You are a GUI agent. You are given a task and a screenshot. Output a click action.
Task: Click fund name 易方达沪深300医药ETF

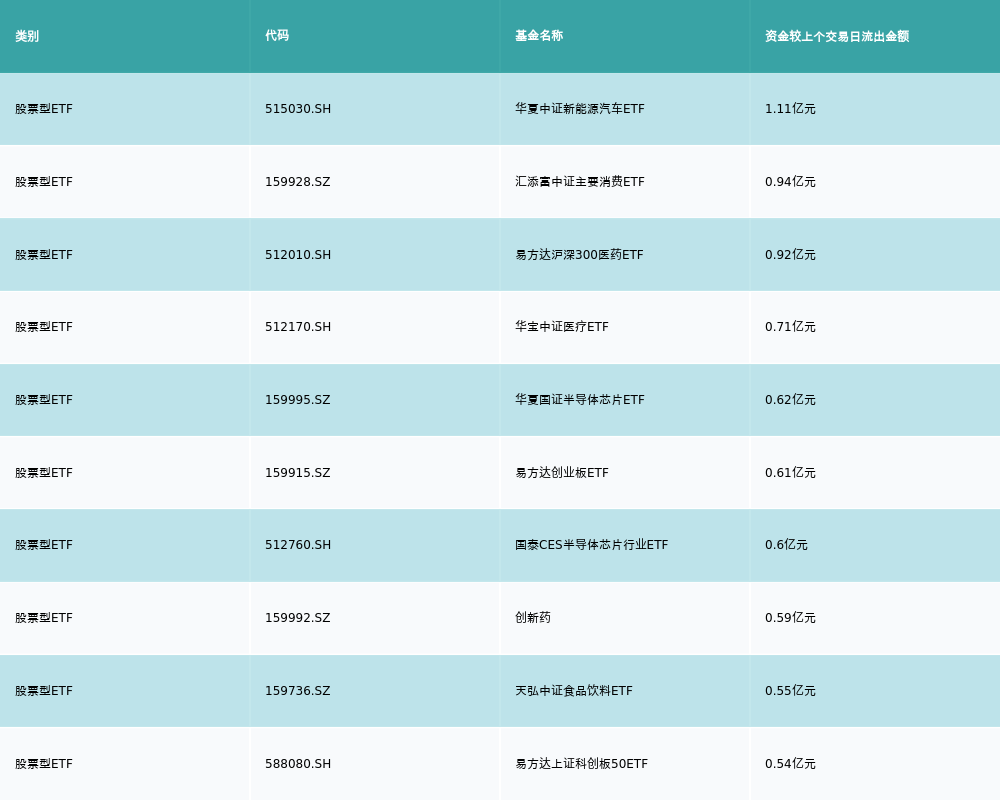tap(579, 255)
